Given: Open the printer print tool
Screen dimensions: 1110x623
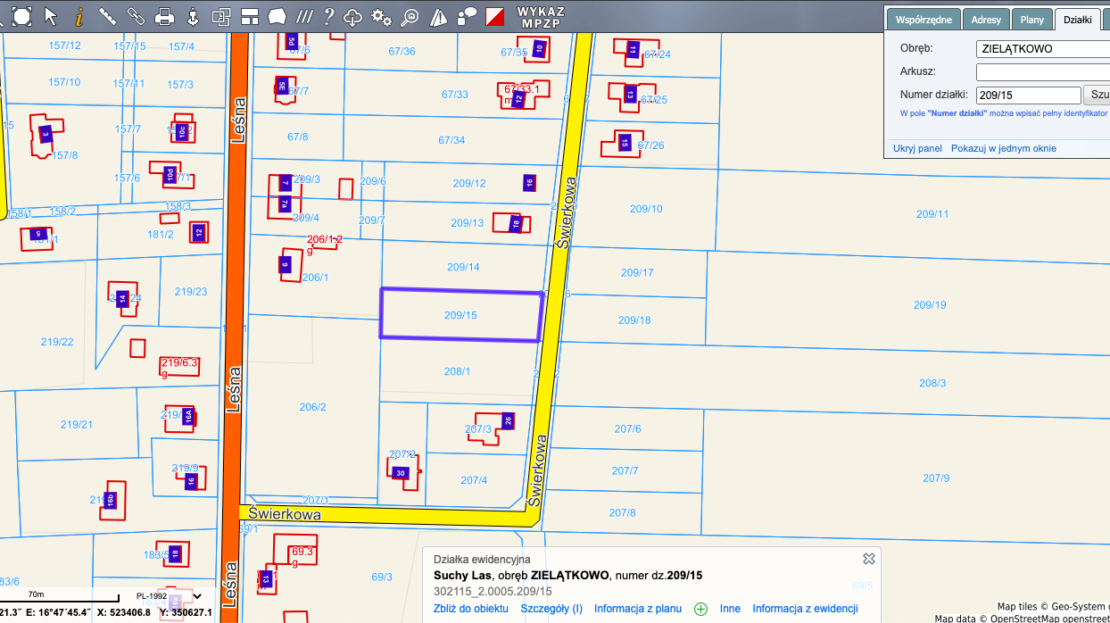Looking at the screenshot, I should point(165,16).
